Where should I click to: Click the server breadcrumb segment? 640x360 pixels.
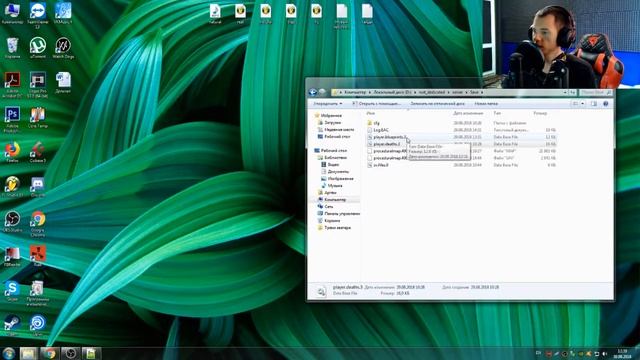457,92
